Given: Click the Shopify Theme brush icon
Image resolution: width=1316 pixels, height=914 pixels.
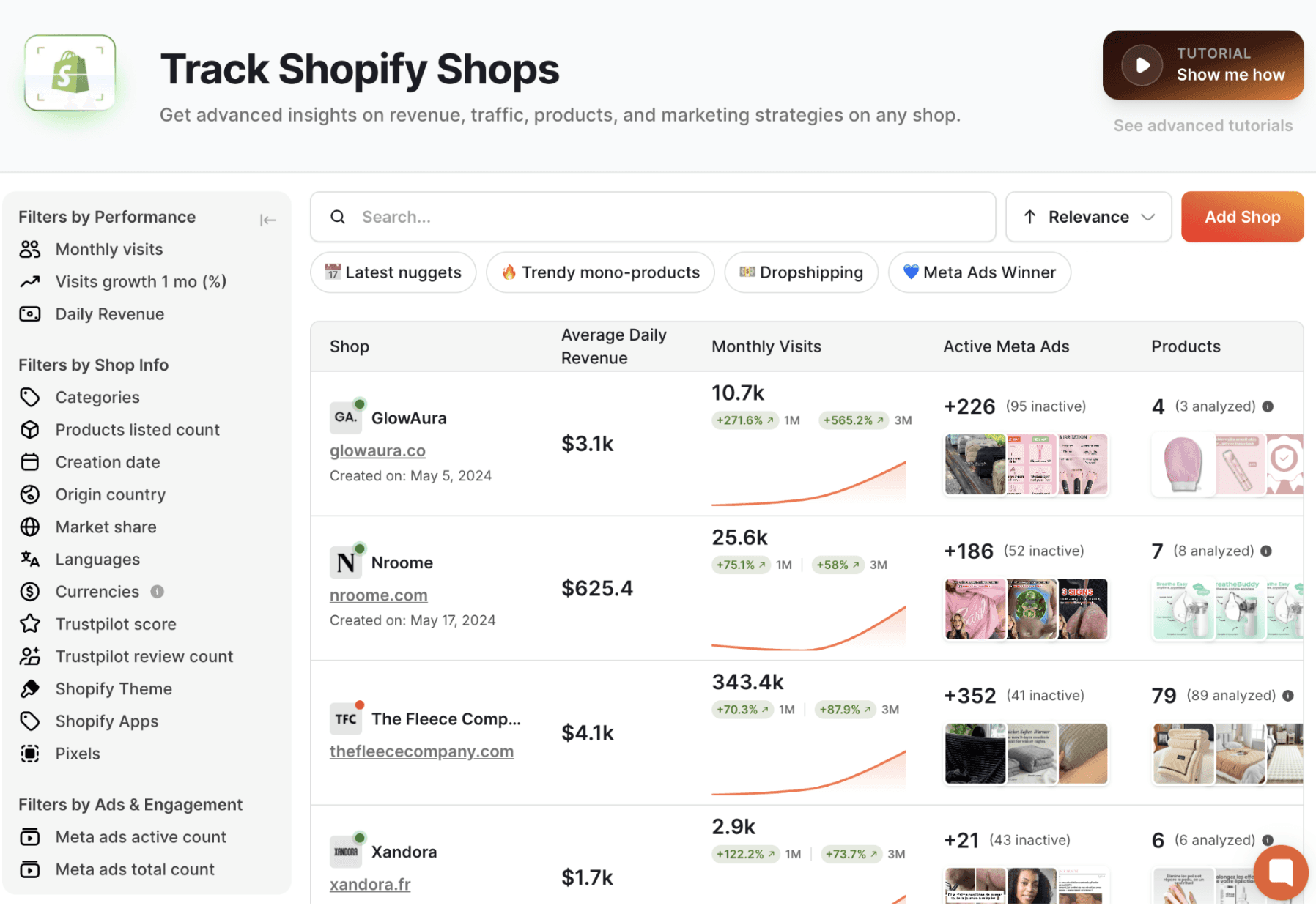Looking at the screenshot, I should 30,688.
